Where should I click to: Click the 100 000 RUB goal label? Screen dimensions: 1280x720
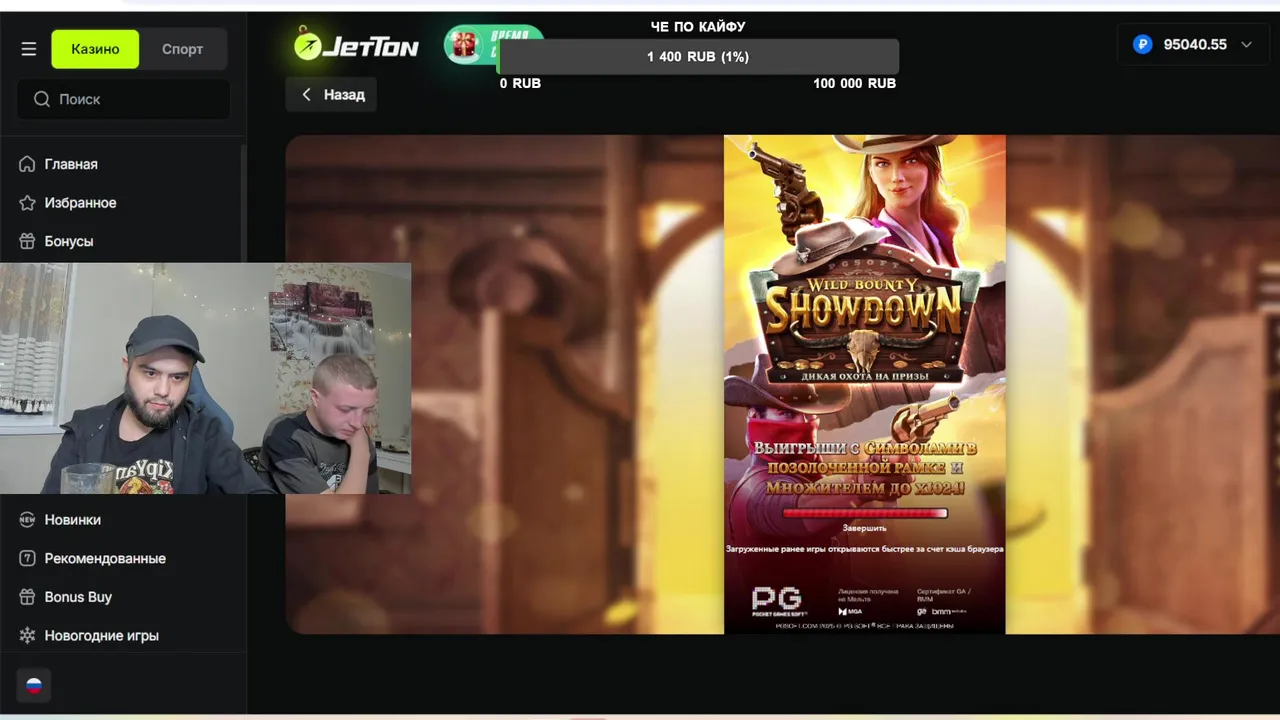(x=854, y=83)
